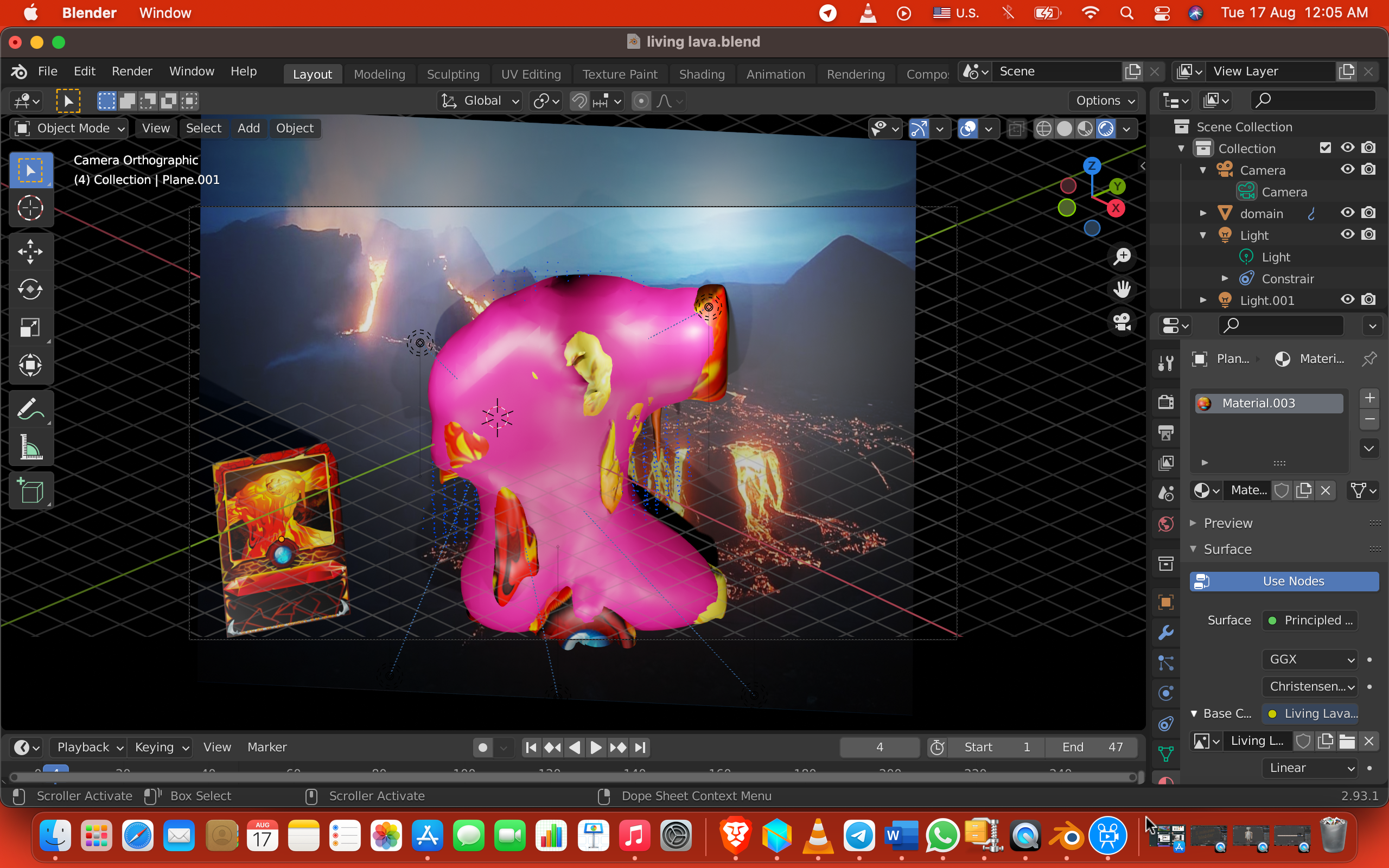Switch to wireframe viewport shading

[x=1043, y=129]
